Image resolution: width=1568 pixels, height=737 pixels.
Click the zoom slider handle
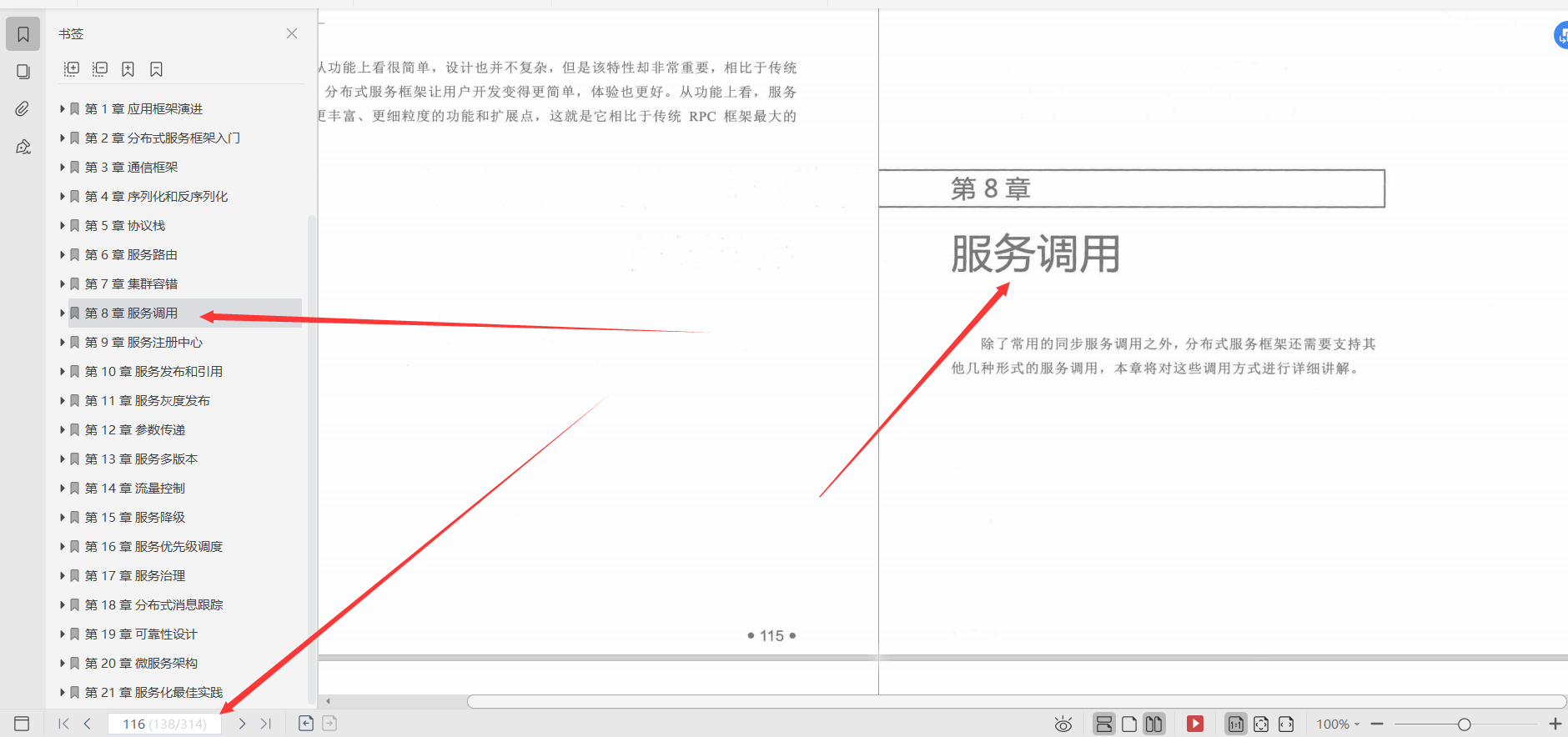coord(1465,724)
